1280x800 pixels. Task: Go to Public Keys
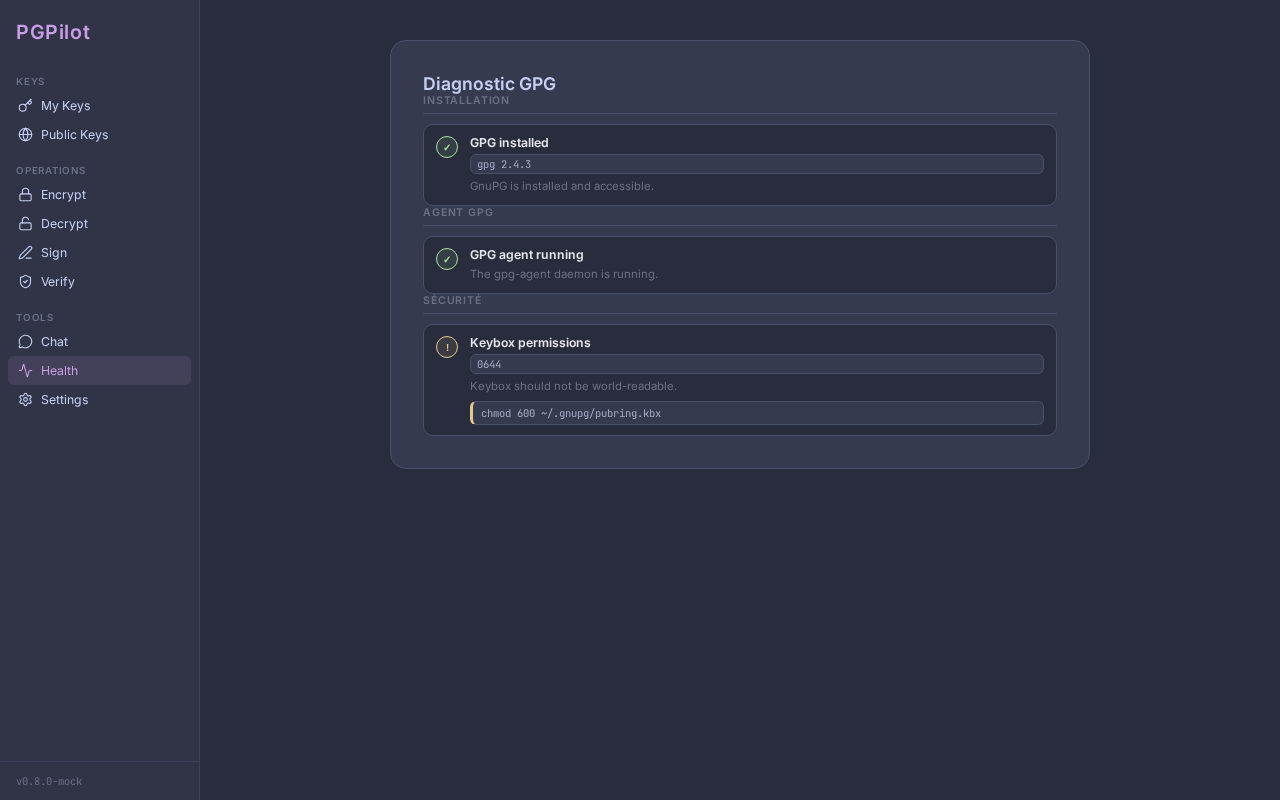click(99, 135)
